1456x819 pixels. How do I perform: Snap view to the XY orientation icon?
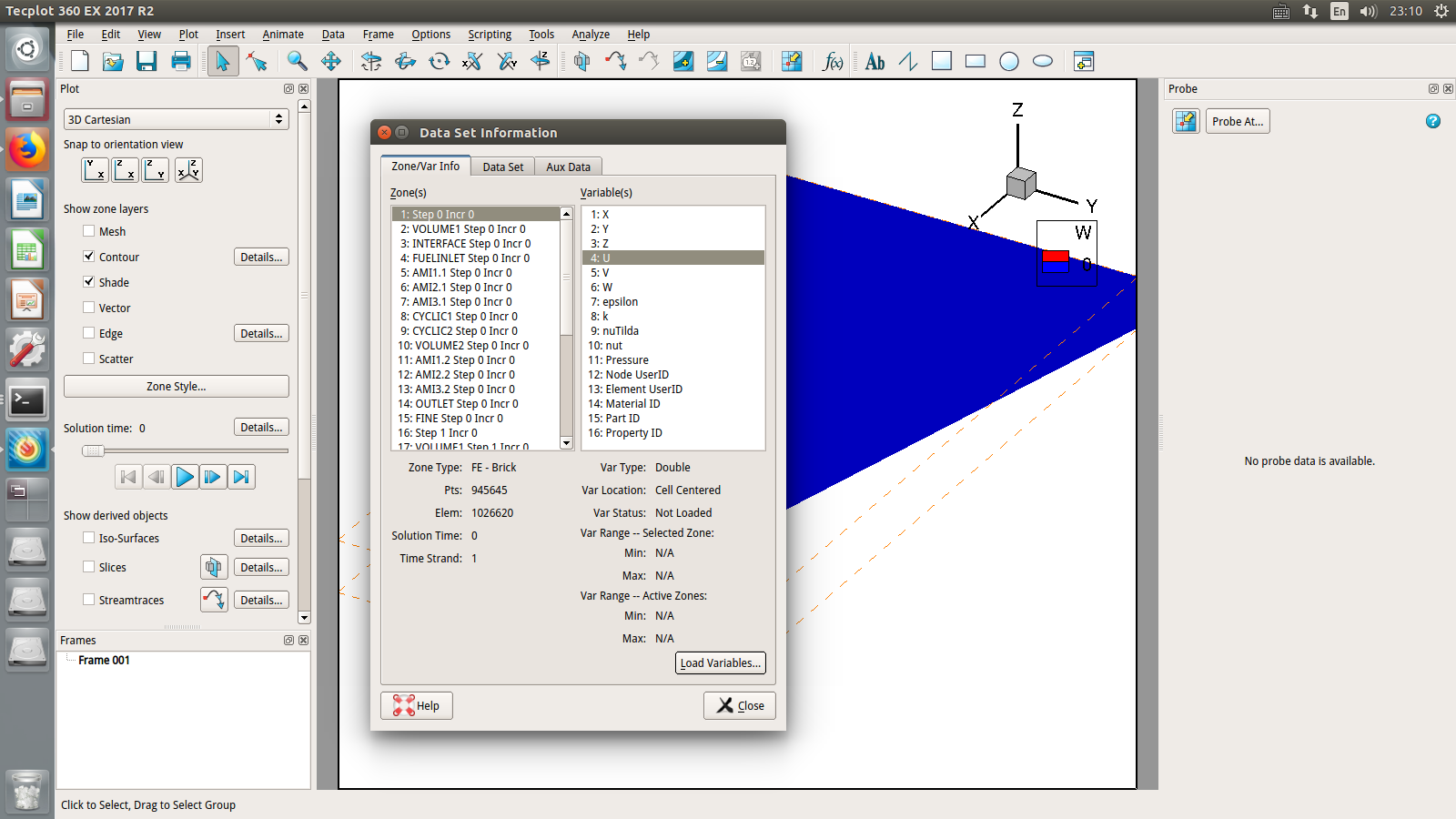click(x=96, y=170)
